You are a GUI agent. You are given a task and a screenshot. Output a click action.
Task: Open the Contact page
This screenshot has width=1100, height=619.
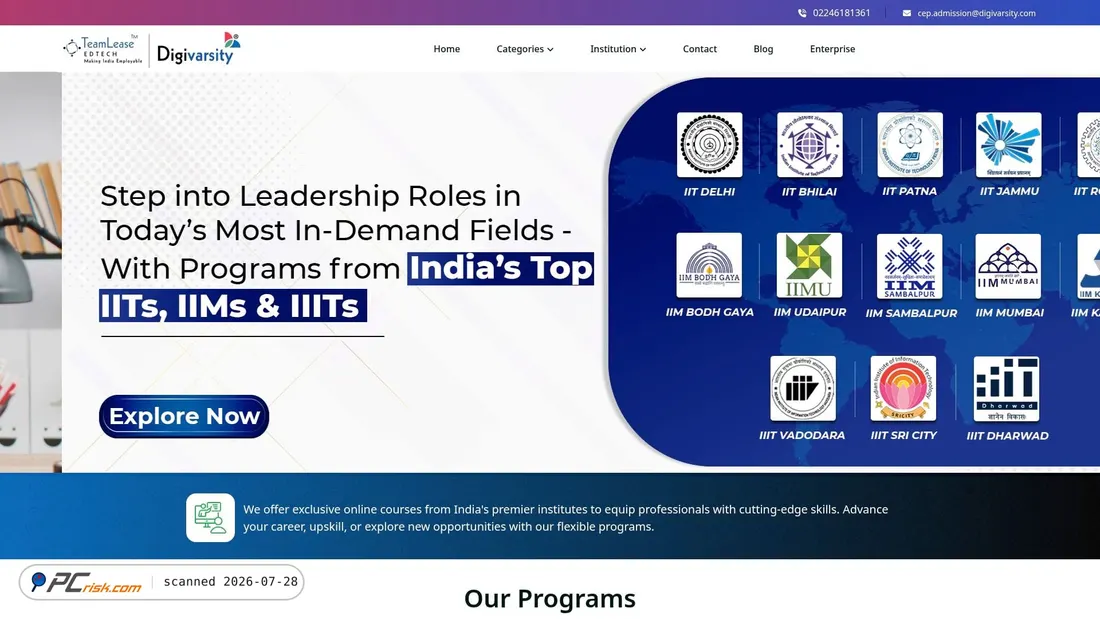pyautogui.click(x=700, y=49)
